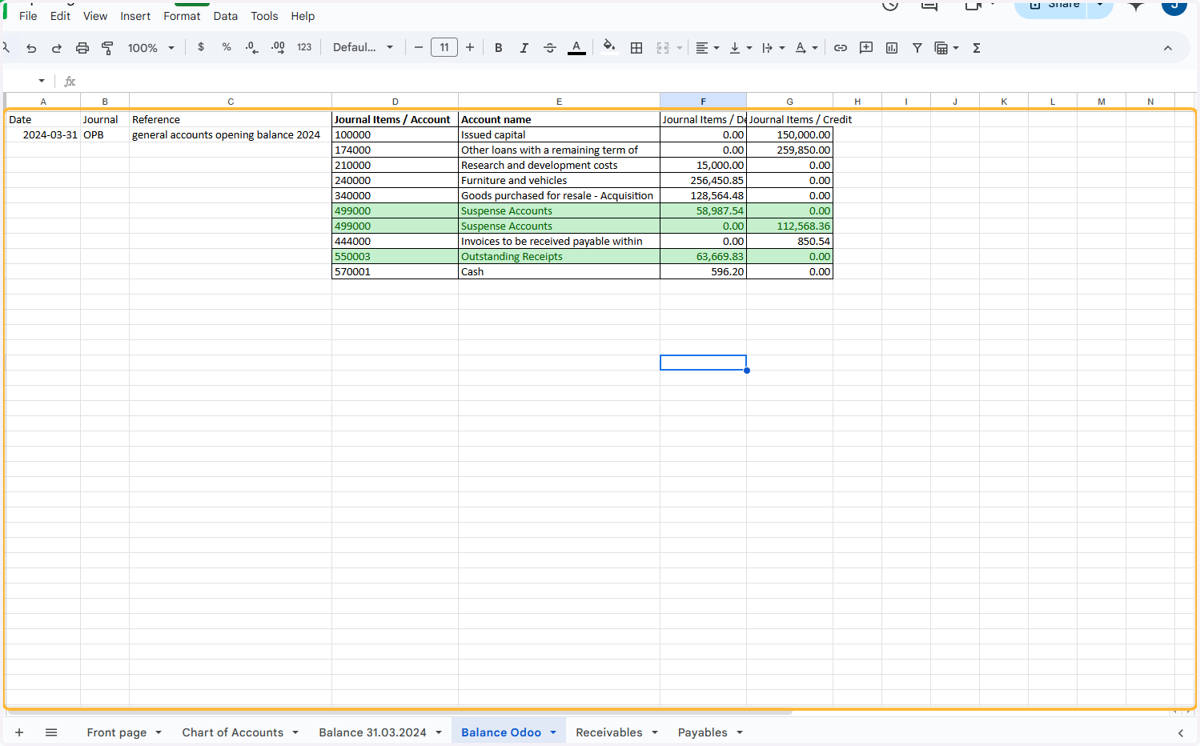This screenshot has height=746, width=1200.
Task: Open Gemini sparkle icon
Action: 1136,5
